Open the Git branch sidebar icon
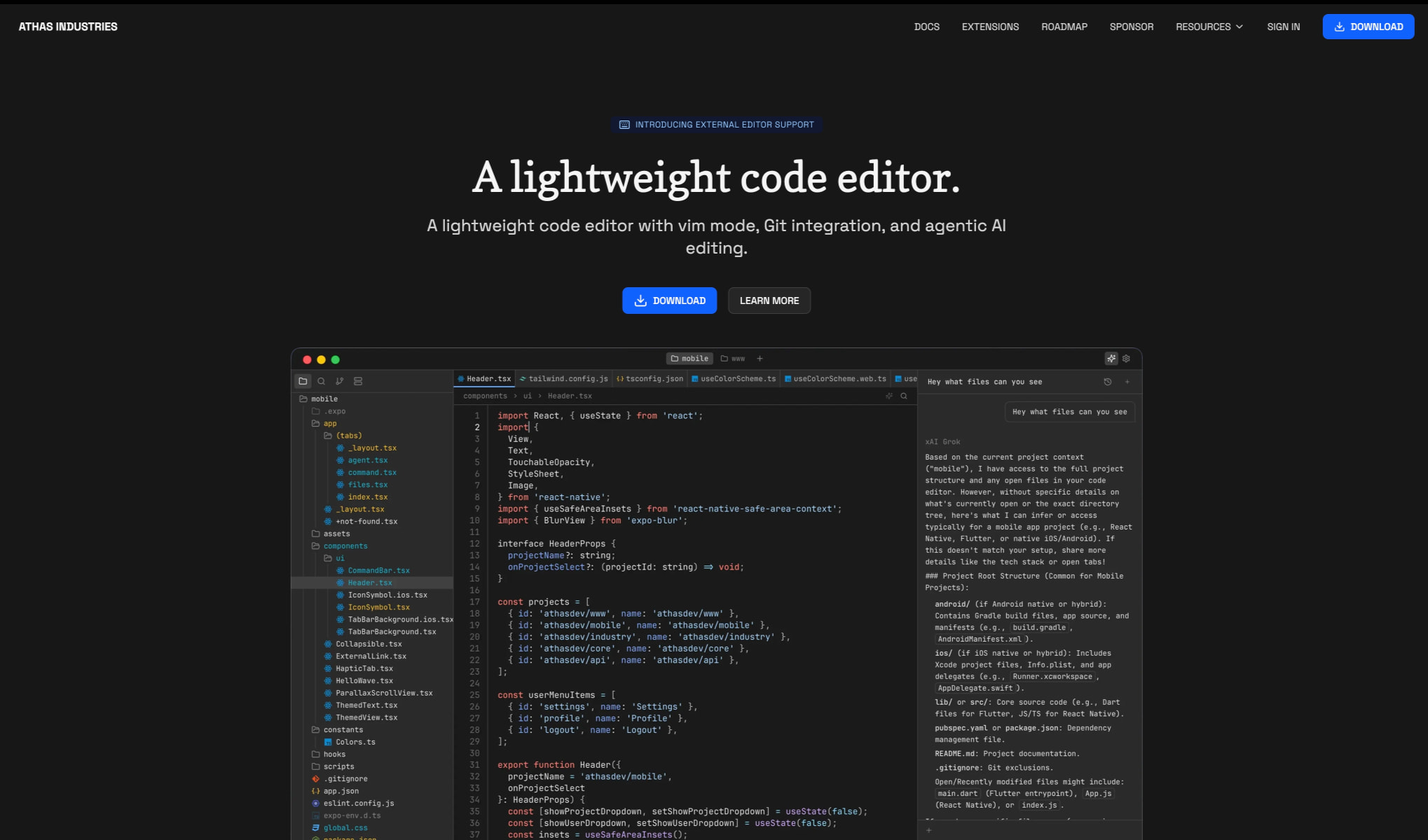1428x840 pixels. tap(339, 381)
